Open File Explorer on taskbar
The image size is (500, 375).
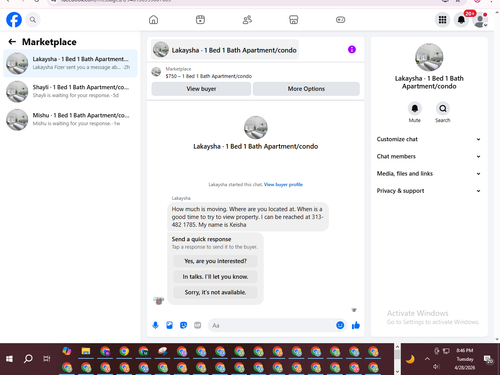tap(86, 351)
